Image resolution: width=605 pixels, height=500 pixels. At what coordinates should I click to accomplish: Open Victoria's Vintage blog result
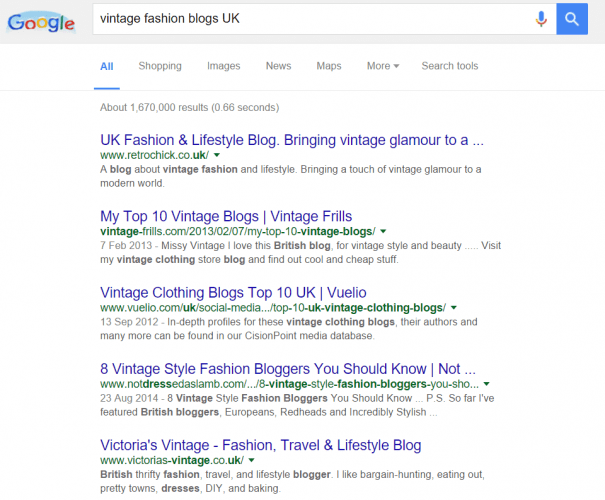[x=260, y=445]
